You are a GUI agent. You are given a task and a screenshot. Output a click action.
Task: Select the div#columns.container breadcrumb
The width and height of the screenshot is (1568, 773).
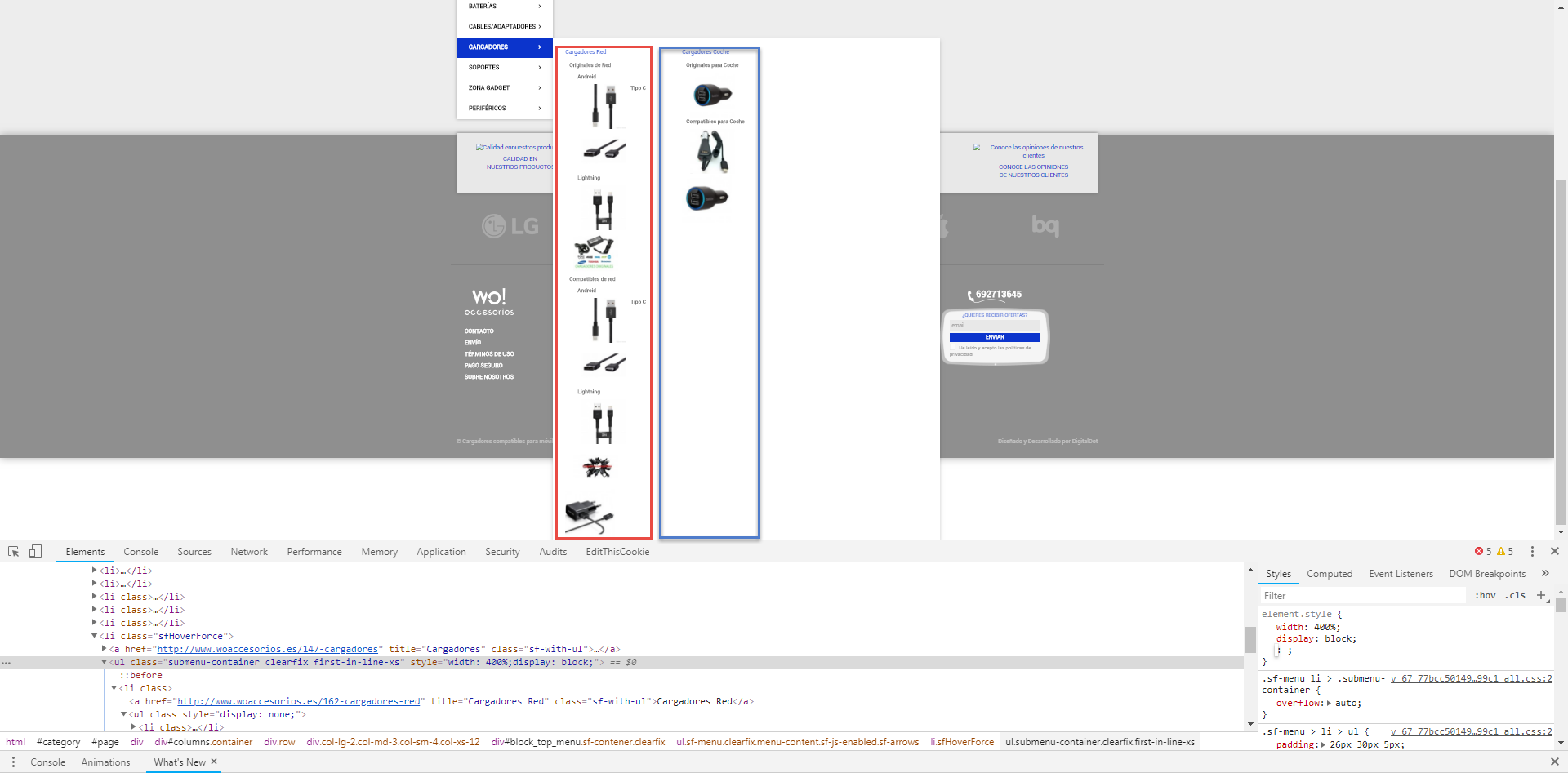(x=203, y=742)
